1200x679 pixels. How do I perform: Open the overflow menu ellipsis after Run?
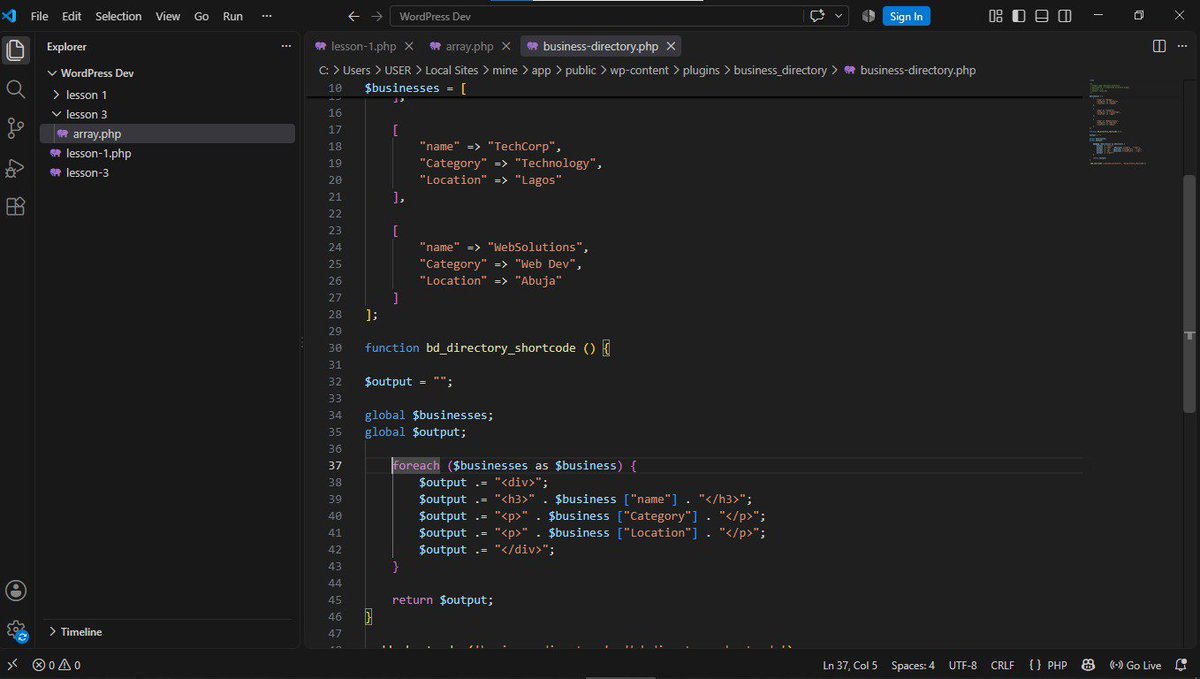point(266,16)
